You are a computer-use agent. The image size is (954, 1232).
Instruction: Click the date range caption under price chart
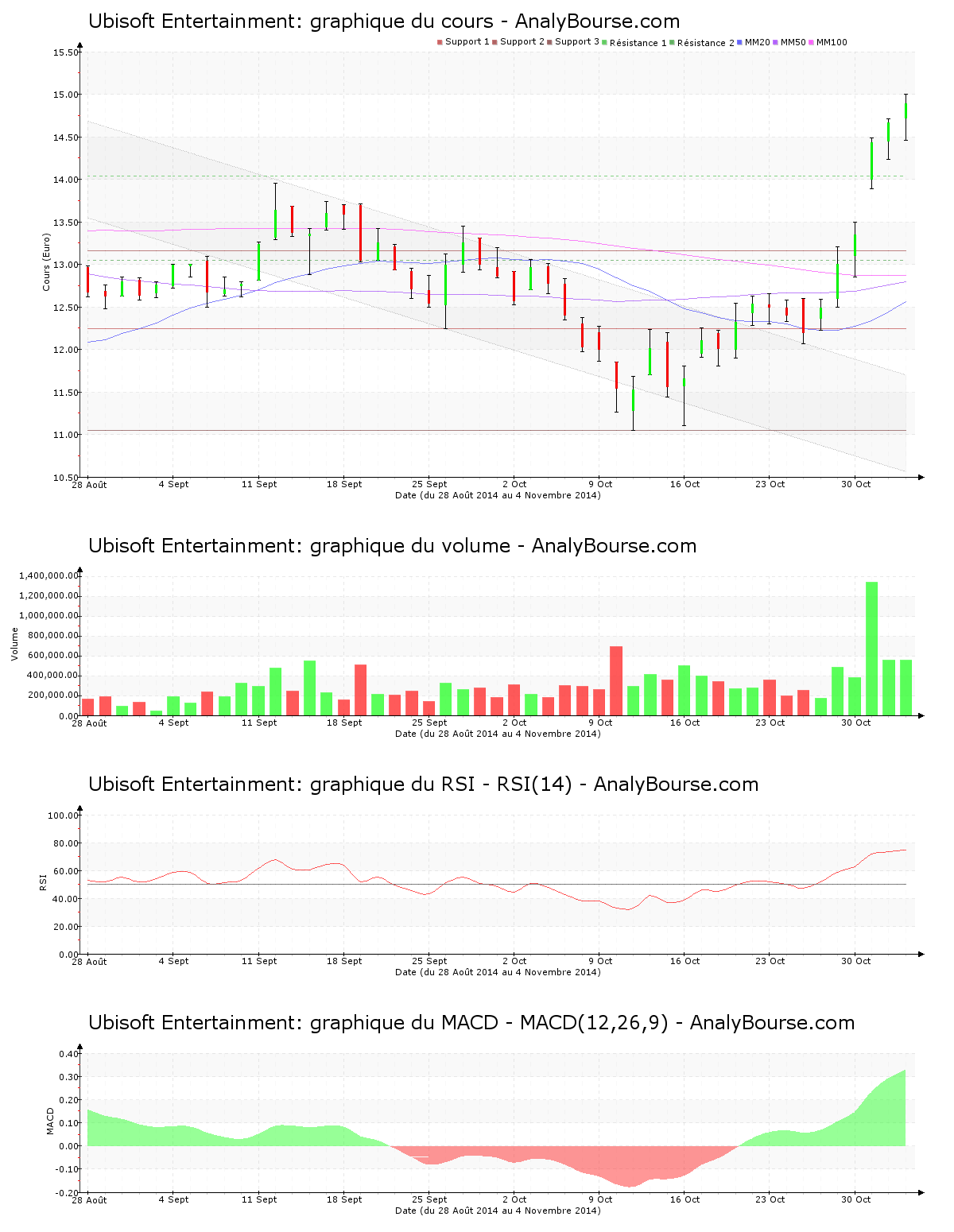(x=498, y=495)
